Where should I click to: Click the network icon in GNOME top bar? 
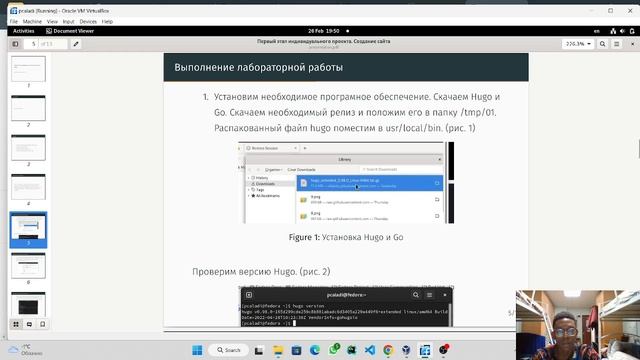pyautogui.click(x=613, y=31)
